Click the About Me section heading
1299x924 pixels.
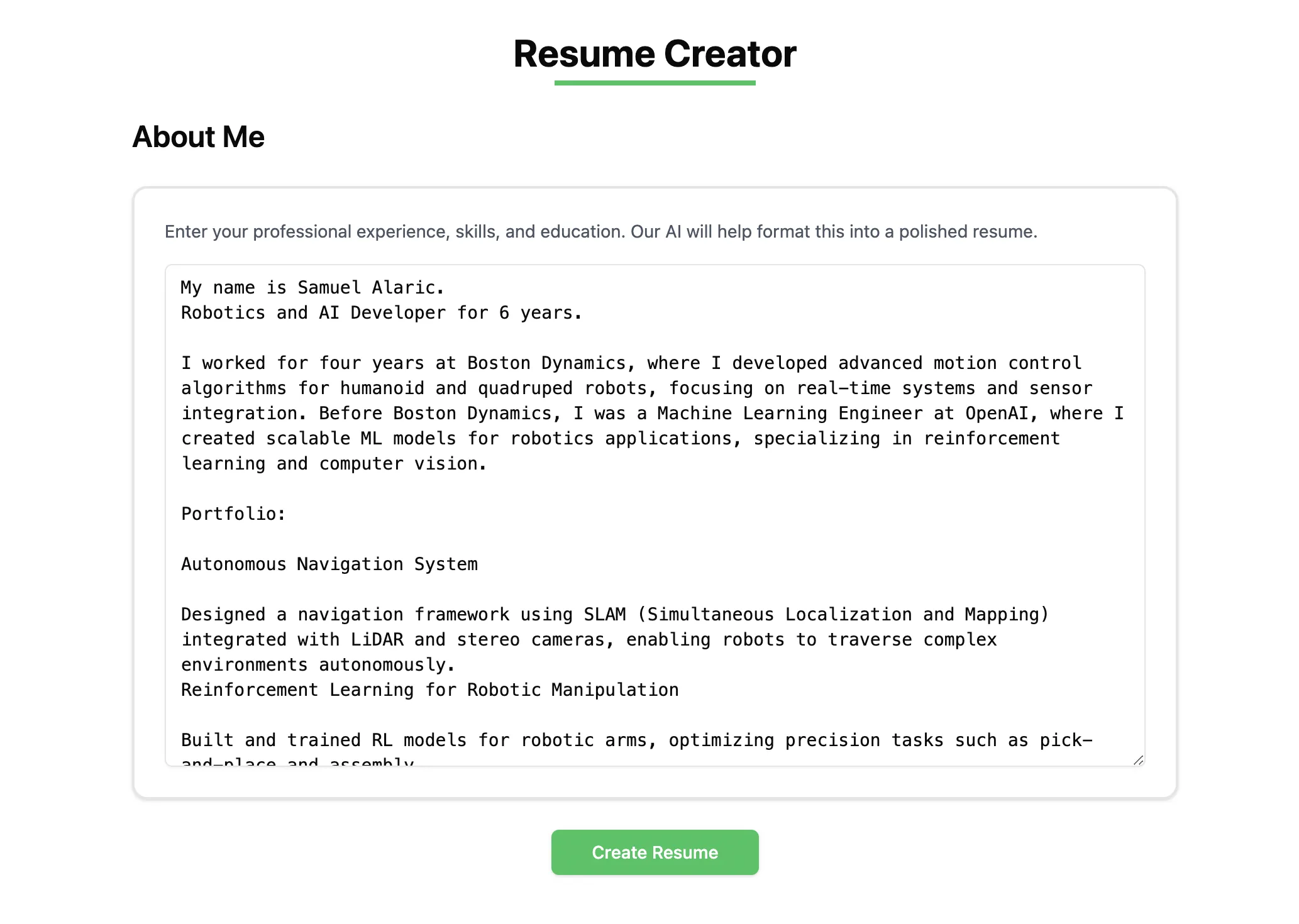[x=198, y=137]
